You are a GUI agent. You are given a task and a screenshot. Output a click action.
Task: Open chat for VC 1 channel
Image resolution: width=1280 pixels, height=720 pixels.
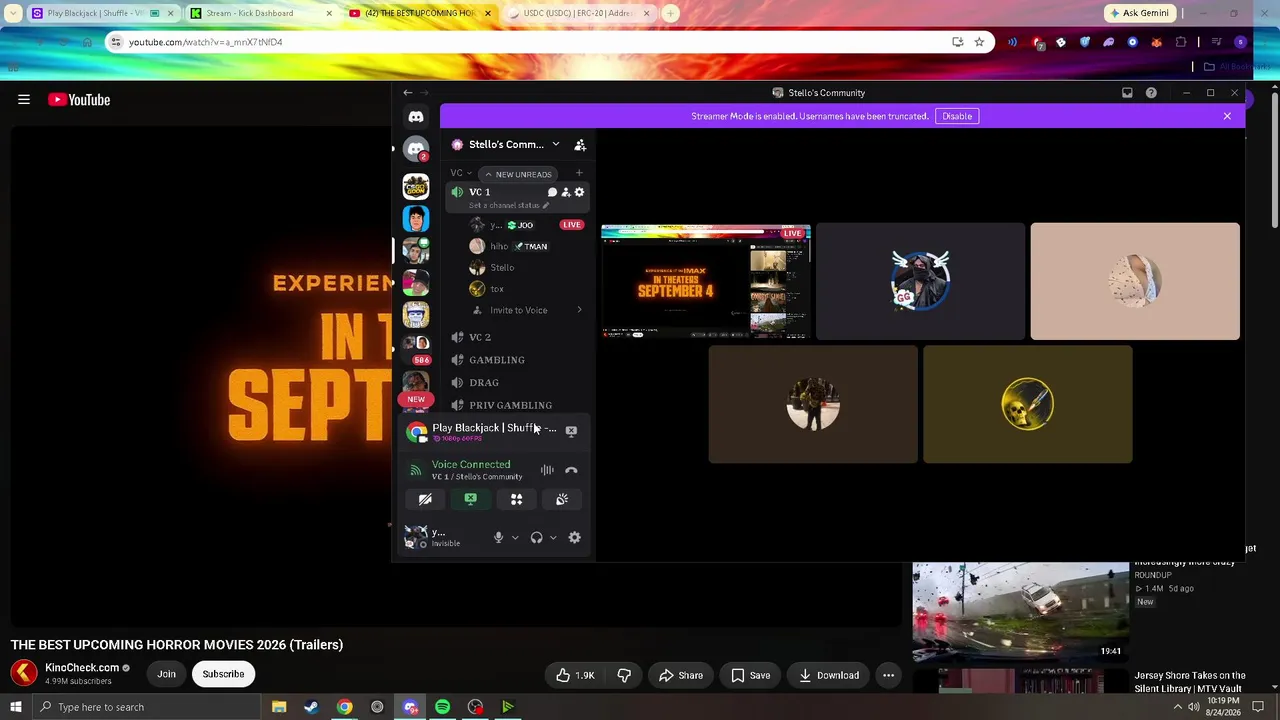[552, 192]
